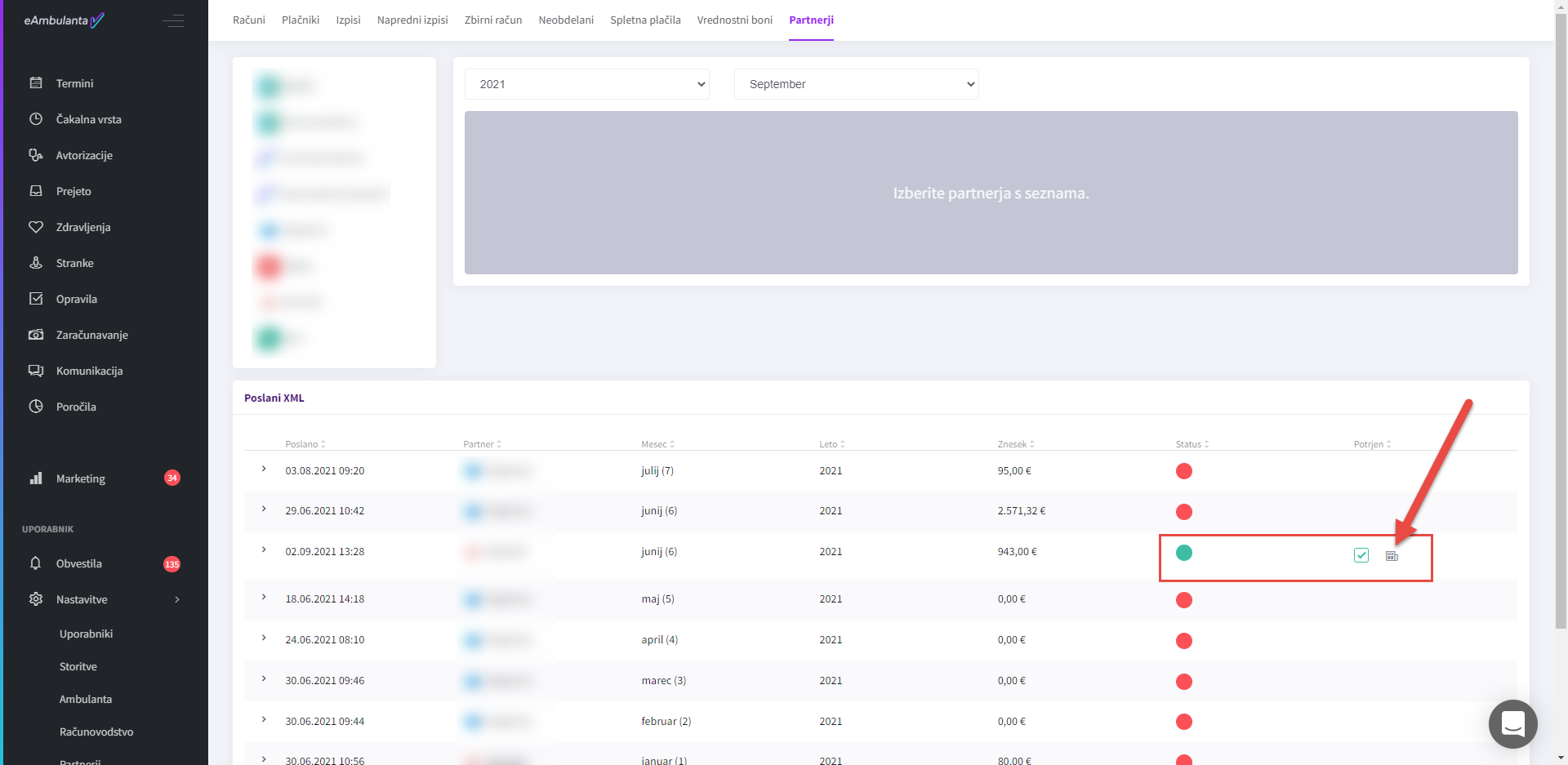
Task: Open the 2021 year dropdown
Action: click(586, 84)
